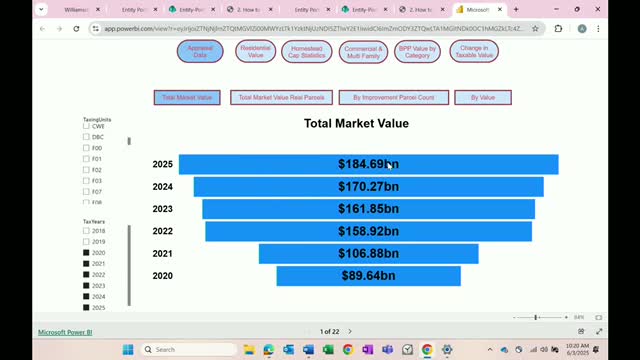Click the taskbar Search box
The width and height of the screenshot is (640, 360).
click(189, 349)
